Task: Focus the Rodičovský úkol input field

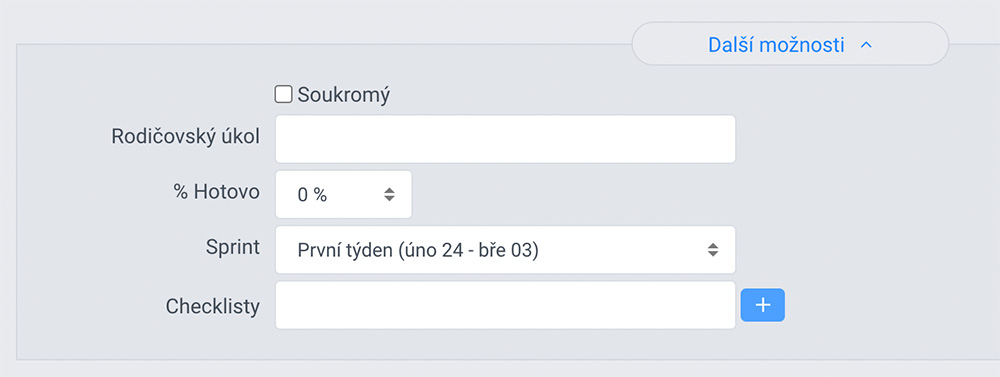Action: click(x=505, y=139)
